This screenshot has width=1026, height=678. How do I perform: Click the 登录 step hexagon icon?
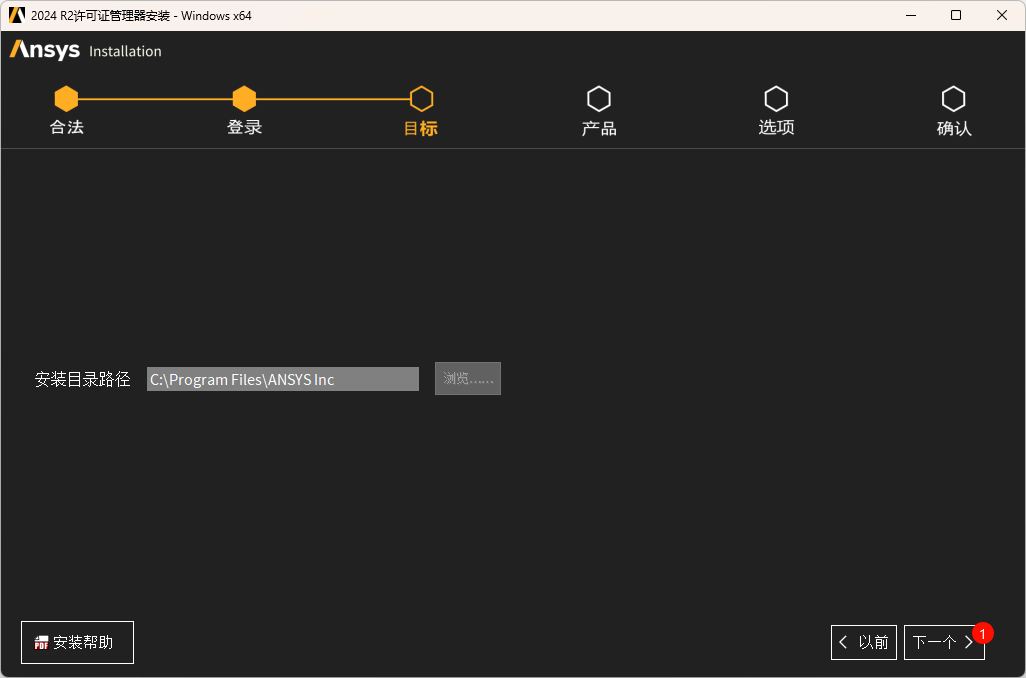point(244,99)
